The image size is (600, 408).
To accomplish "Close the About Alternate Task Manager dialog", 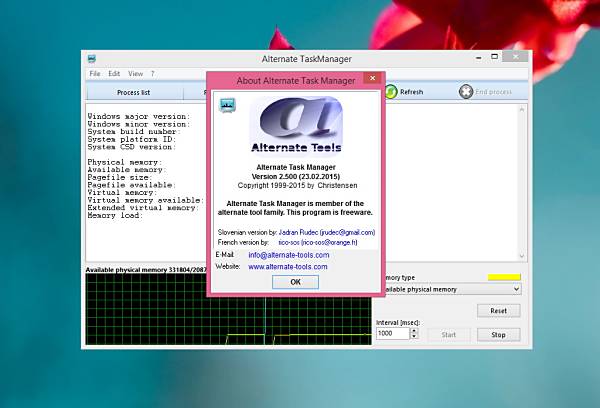I will tap(372, 78).
